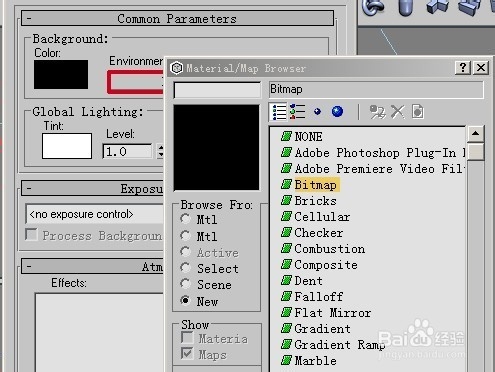Select Bitmap in the map list

coord(316,185)
